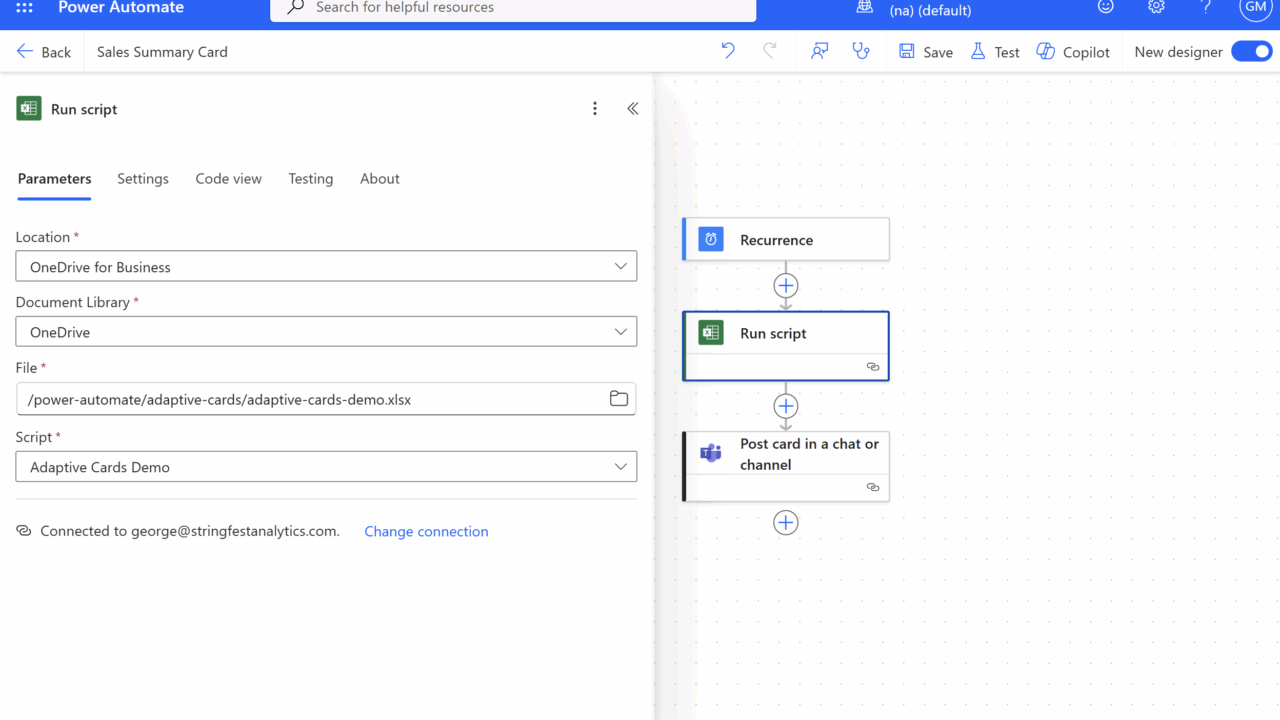This screenshot has width=1280, height=720.
Task: Open the feedback person icon in toolbar
Action: pyautogui.click(x=820, y=51)
